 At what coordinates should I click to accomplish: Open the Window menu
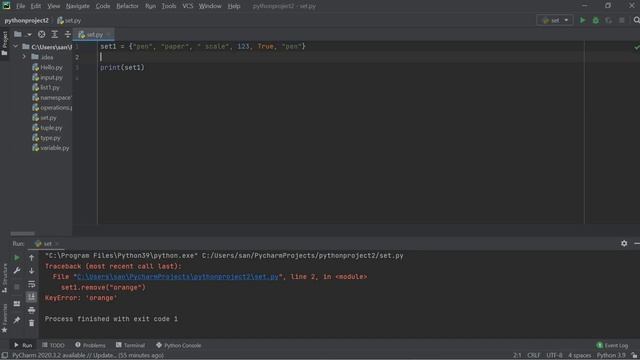point(210,6)
